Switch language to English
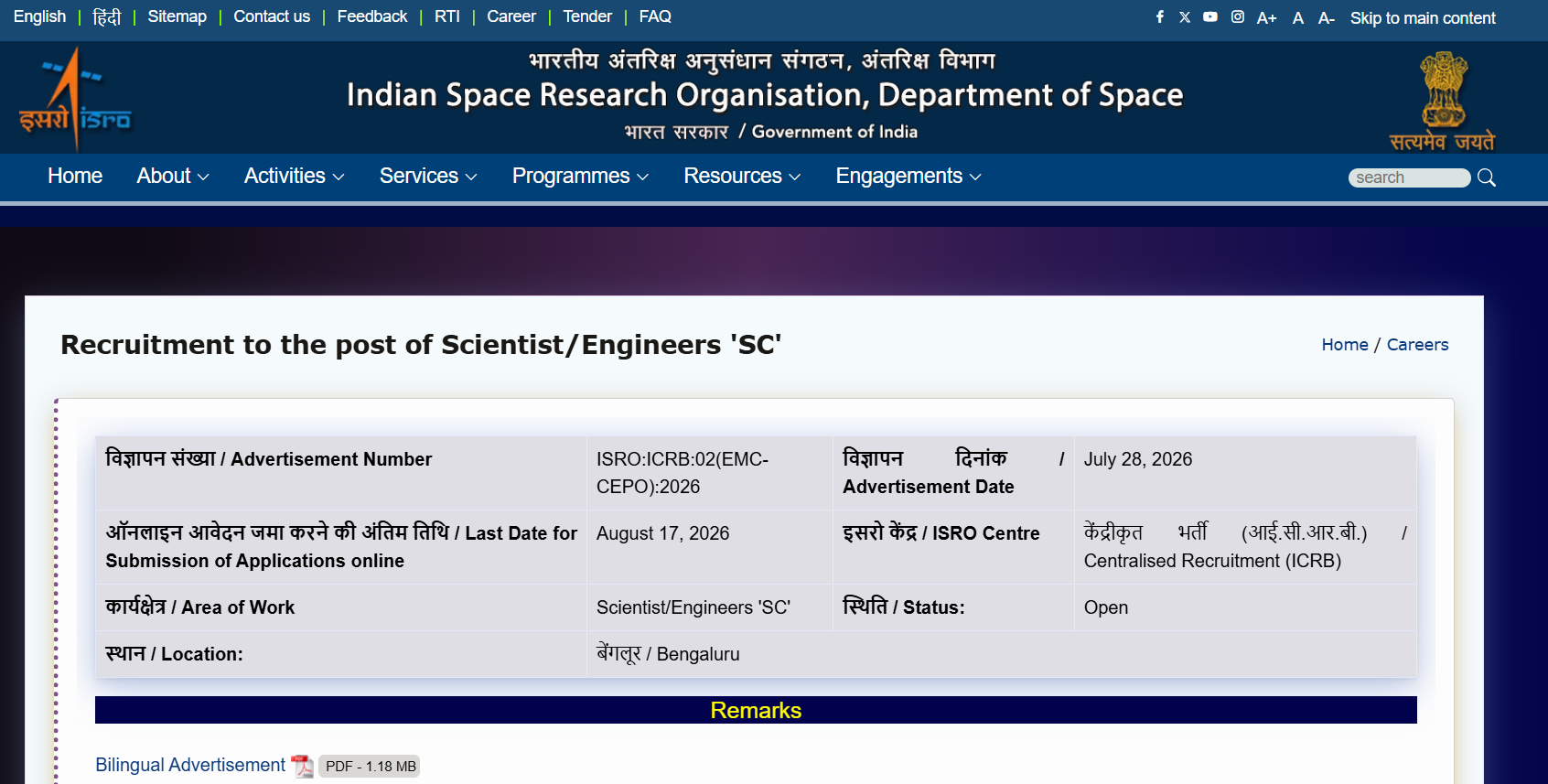 pyautogui.click(x=39, y=17)
